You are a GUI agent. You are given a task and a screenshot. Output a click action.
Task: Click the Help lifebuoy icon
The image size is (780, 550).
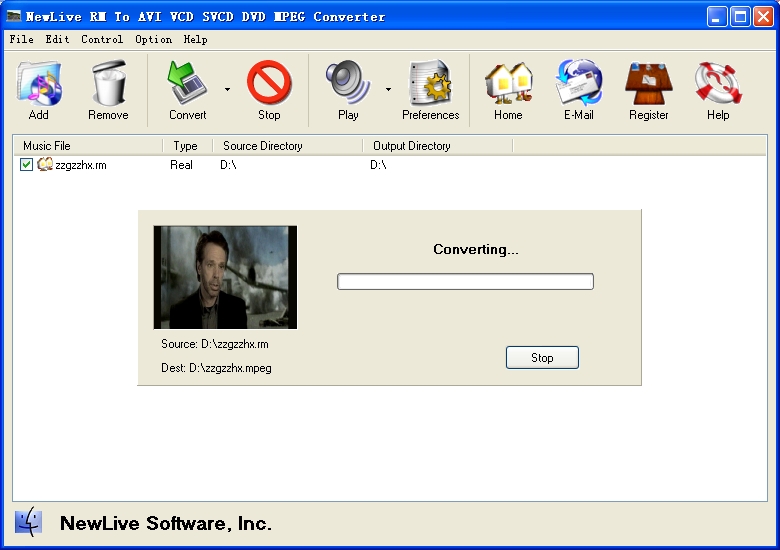tap(718, 83)
